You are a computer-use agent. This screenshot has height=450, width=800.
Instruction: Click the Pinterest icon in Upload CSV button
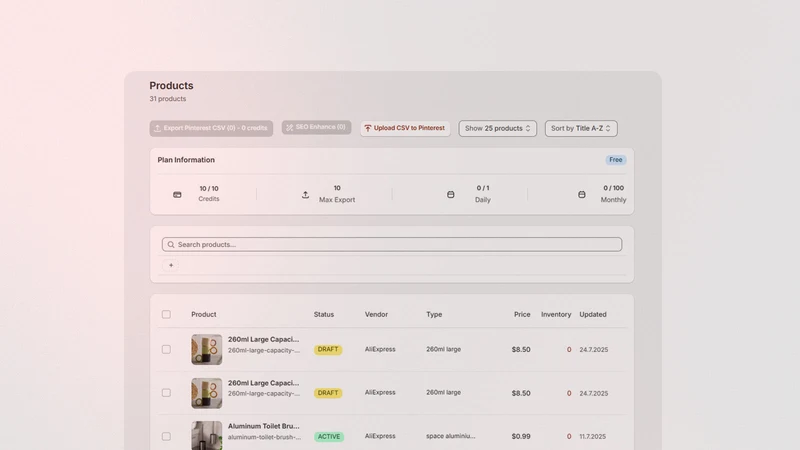point(368,128)
